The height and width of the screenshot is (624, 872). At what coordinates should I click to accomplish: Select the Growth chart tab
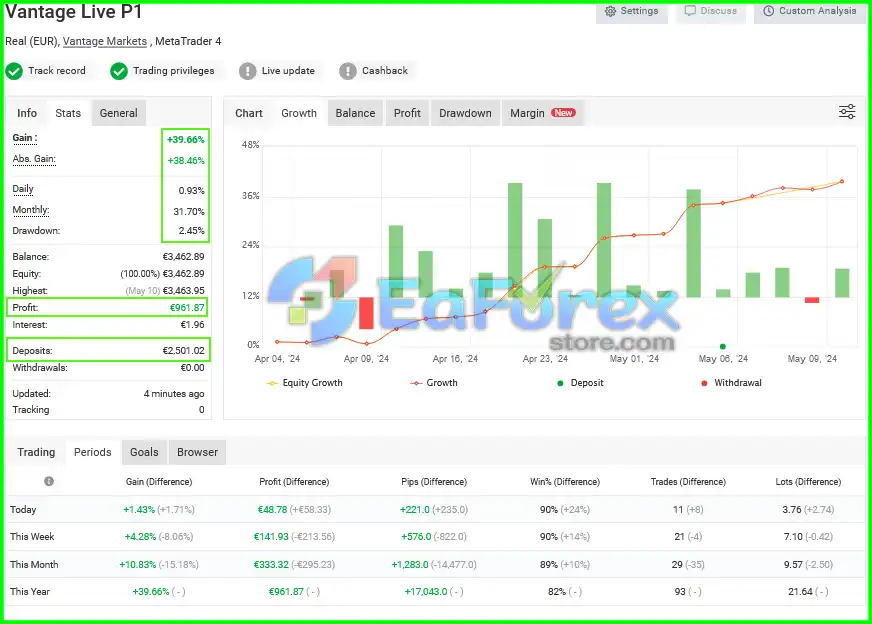[x=299, y=113]
